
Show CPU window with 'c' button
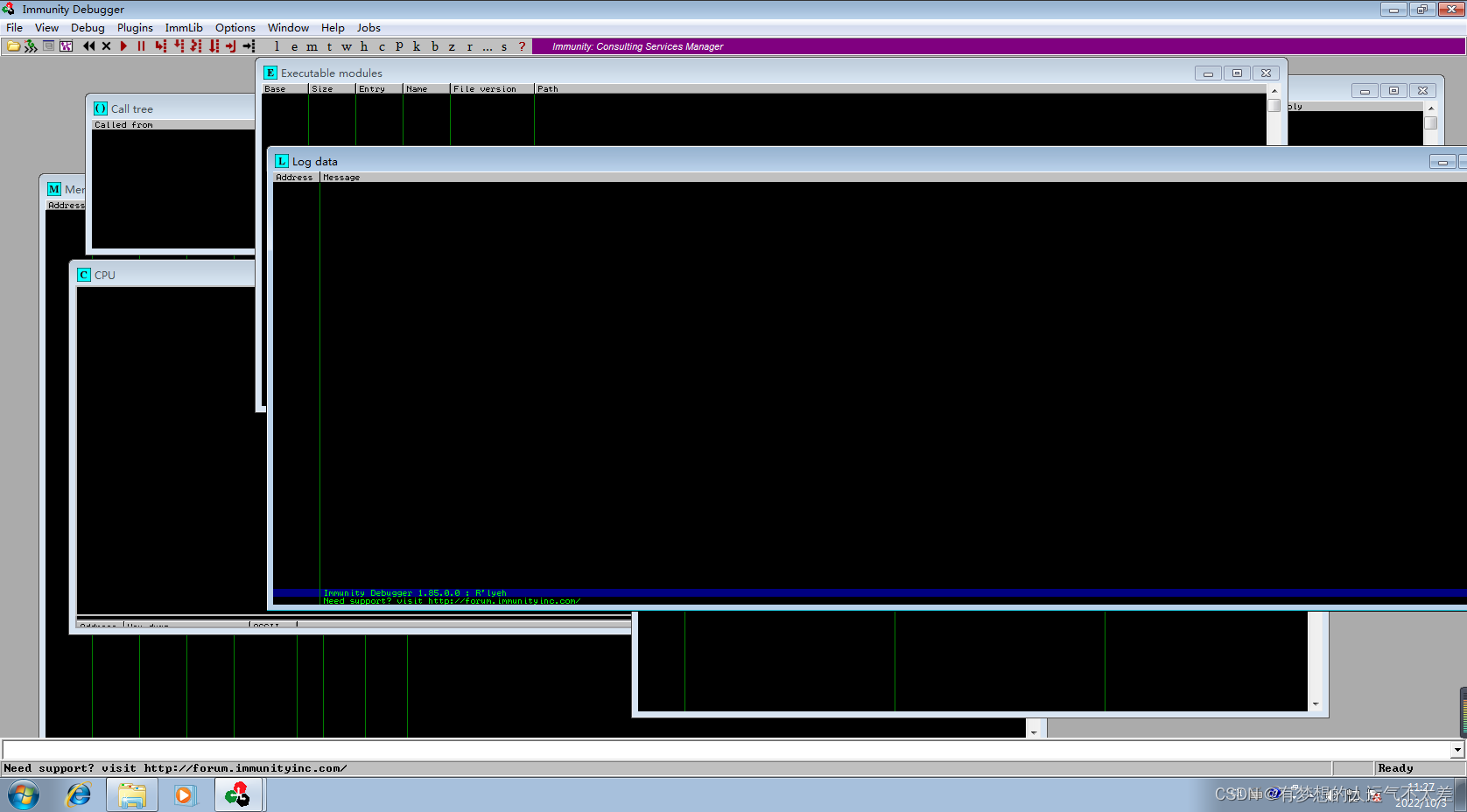[x=382, y=46]
